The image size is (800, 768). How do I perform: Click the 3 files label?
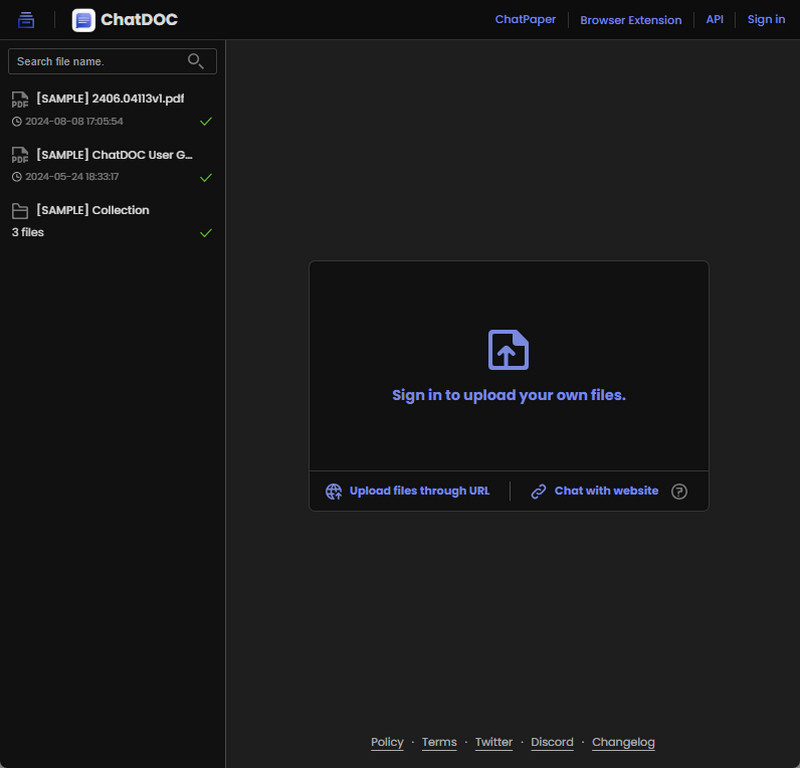pyautogui.click(x=28, y=232)
